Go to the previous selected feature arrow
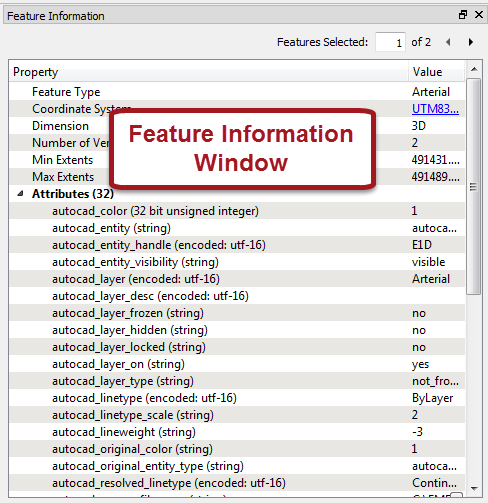The width and height of the screenshot is (488, 503). coord(448,42)
